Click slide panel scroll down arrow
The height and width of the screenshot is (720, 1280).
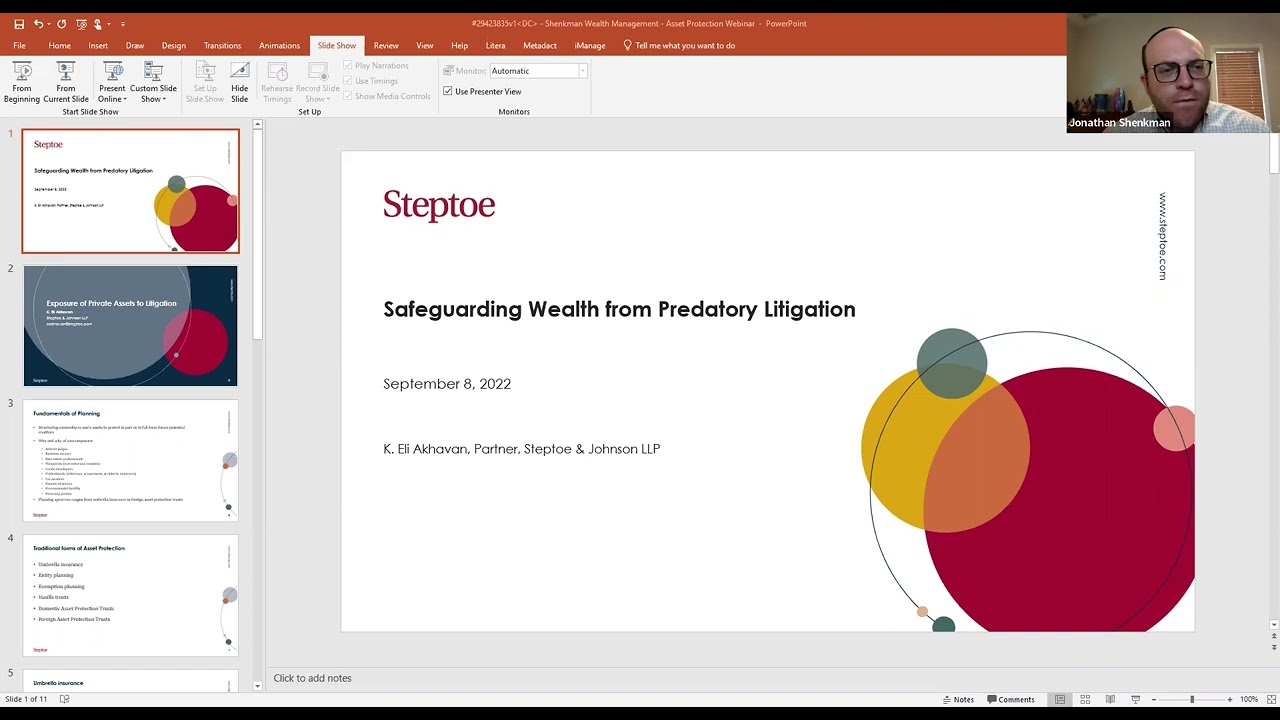pos(257,685)
